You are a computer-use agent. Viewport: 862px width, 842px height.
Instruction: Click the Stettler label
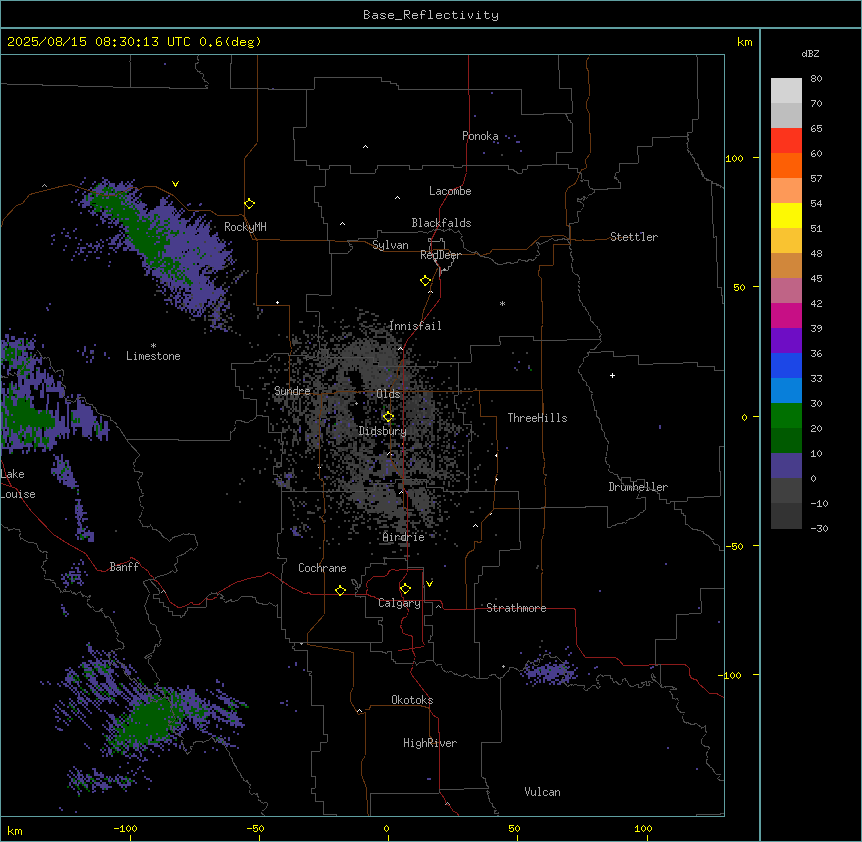[x=634, y=237]
